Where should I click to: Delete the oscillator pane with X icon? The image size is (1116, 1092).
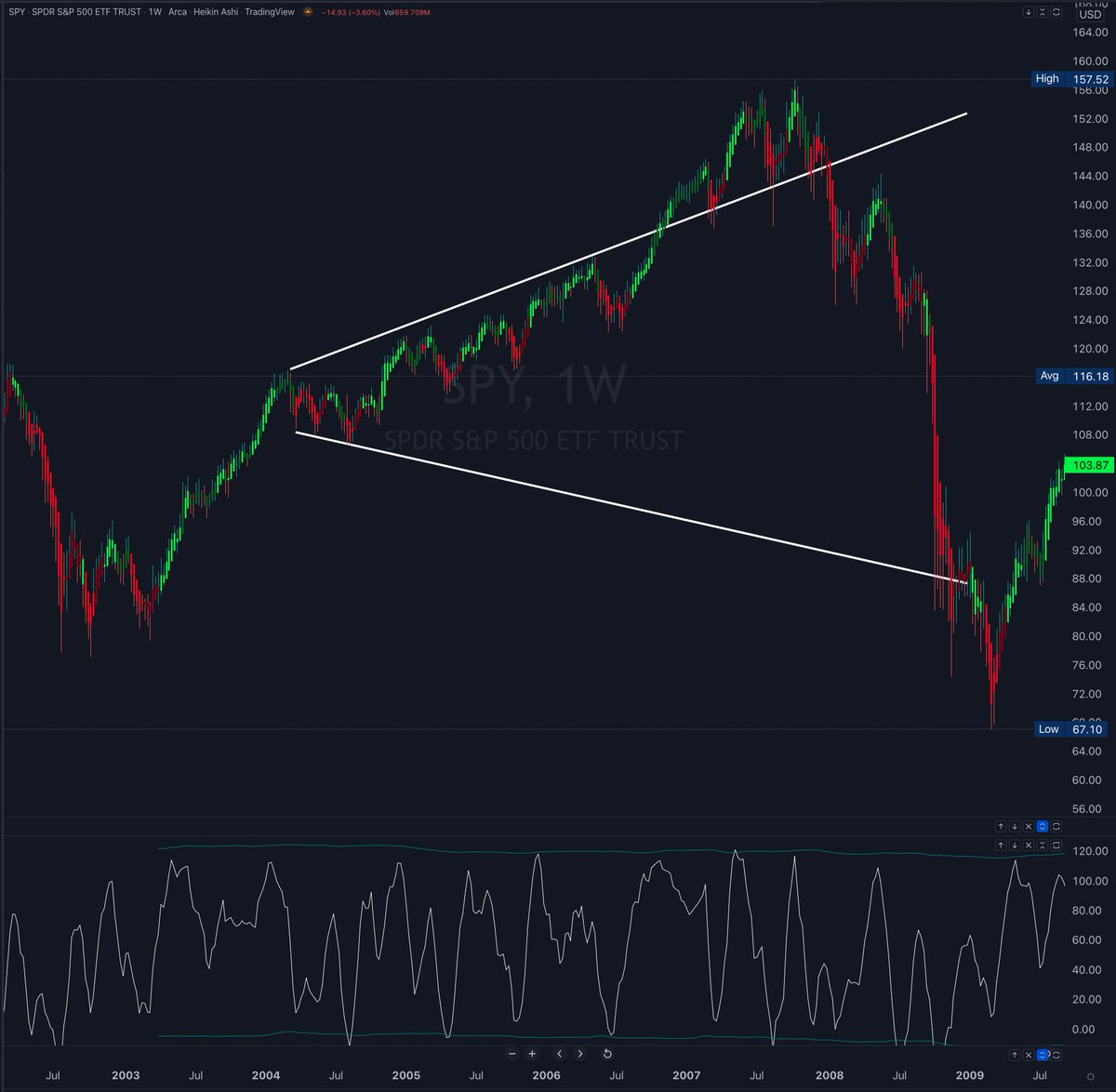point(1029,846)
